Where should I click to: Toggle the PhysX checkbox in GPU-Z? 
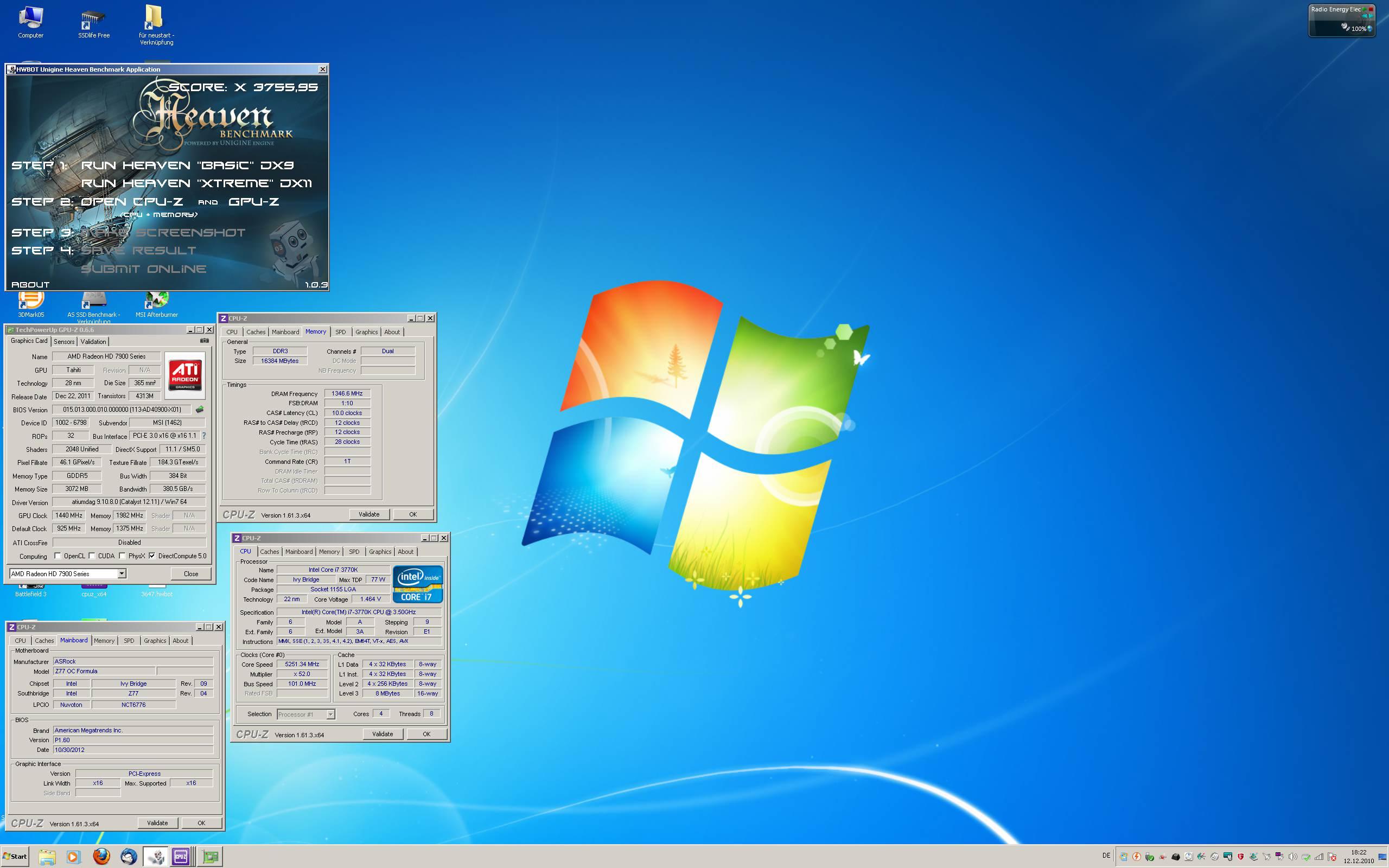click(x=122, y=556)
